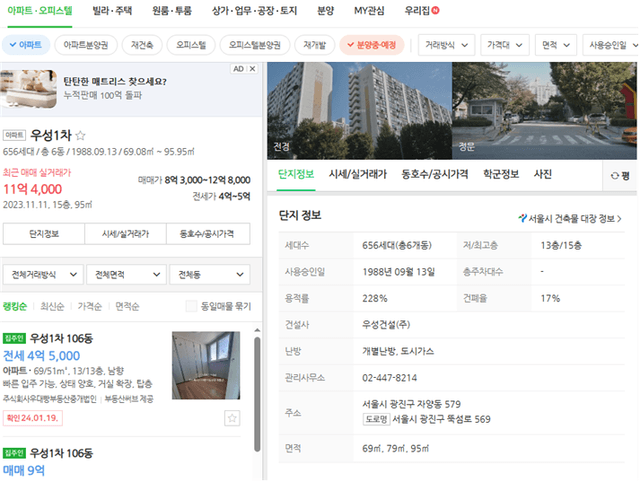The height and width of the screenshot is (482, 640).
Task: Sort listings by 가격순
Action: click(x=90, y=306)
